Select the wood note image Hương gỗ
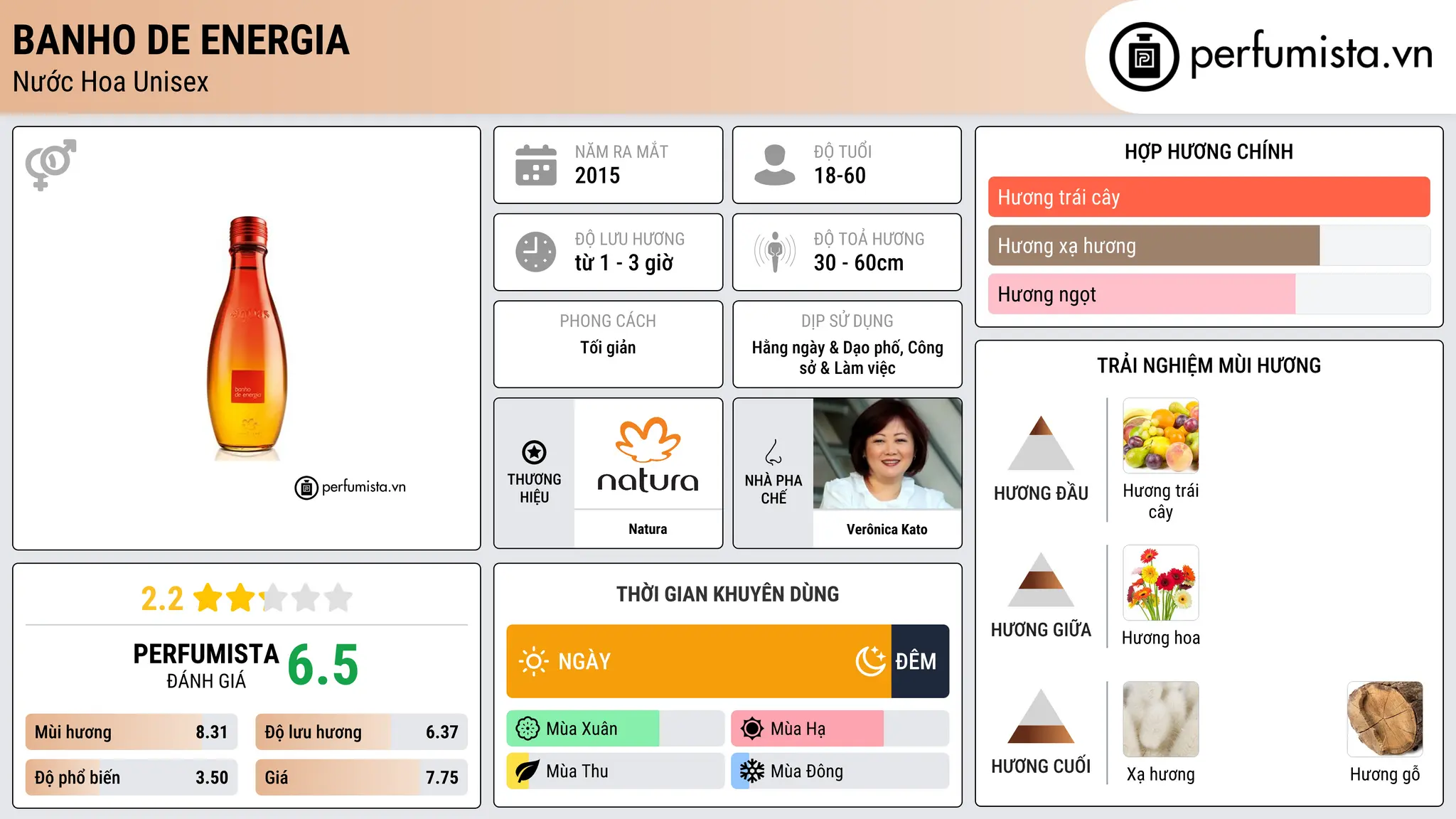This screenshot has height=819, width=1456. tap(1385, 719)
